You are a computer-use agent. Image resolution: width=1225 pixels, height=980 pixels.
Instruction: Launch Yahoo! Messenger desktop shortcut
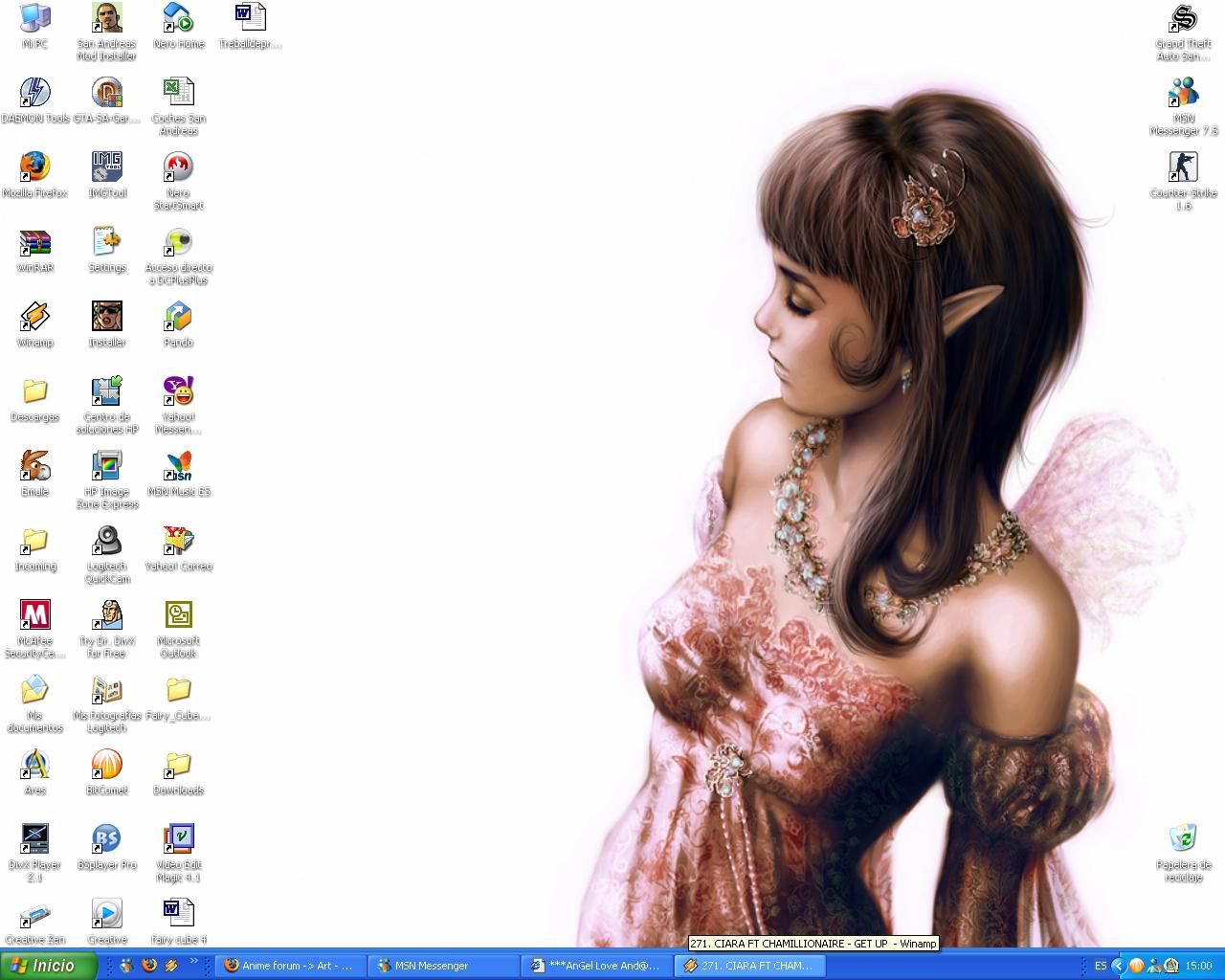(x=179, y=405)
